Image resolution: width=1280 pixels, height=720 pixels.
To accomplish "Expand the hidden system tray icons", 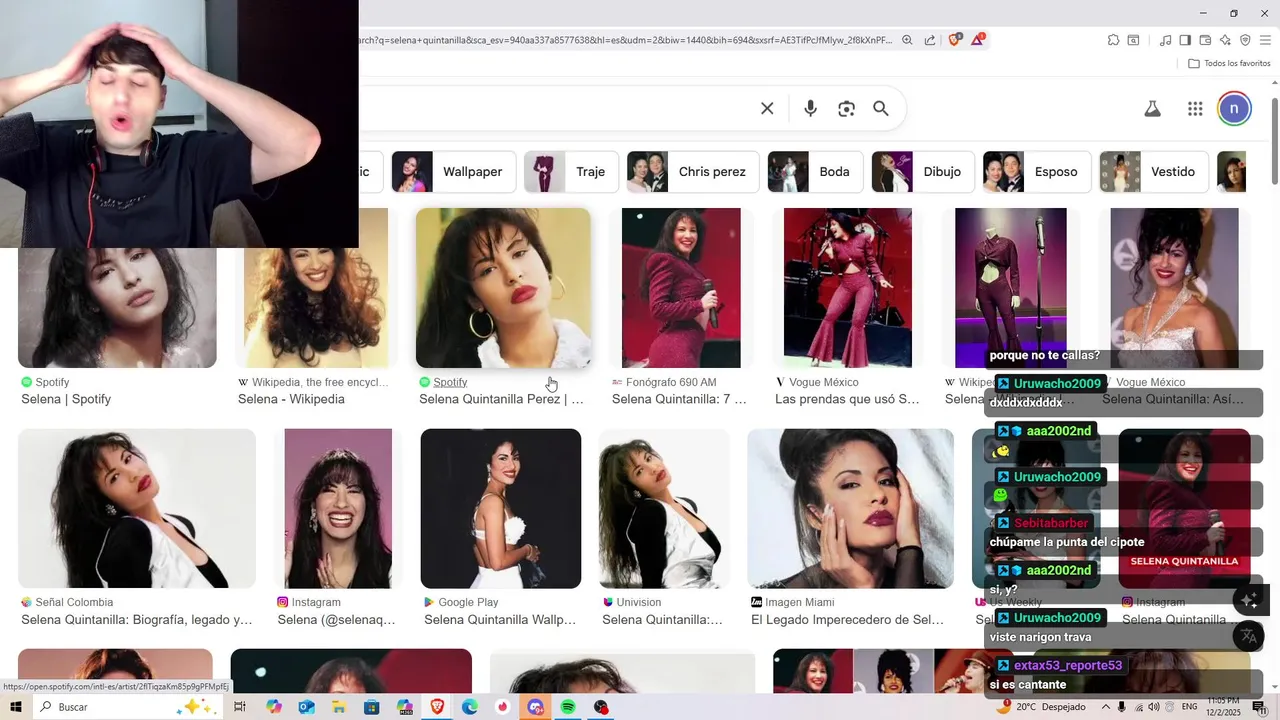I will coord(1106,707).
